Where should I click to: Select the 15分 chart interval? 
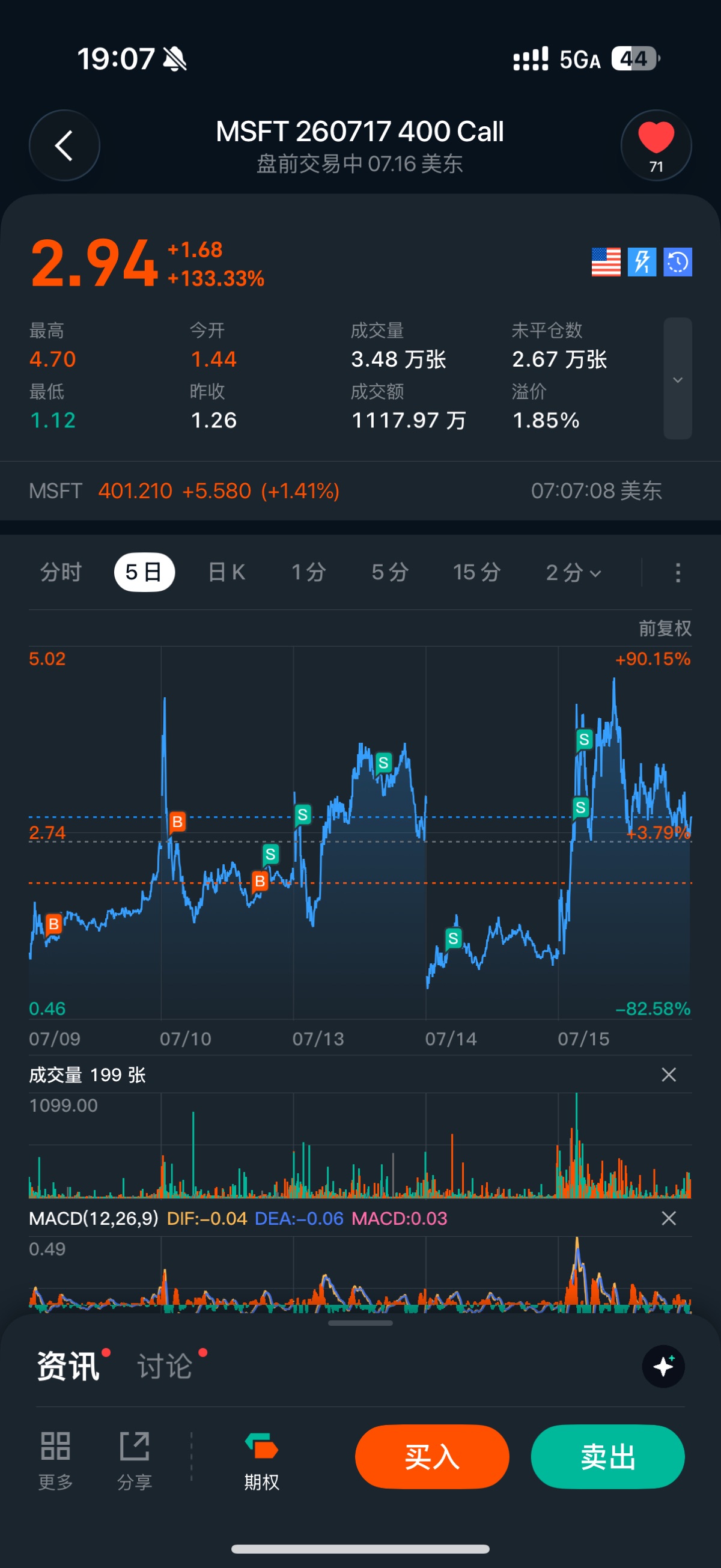click(x=476, y=572)
